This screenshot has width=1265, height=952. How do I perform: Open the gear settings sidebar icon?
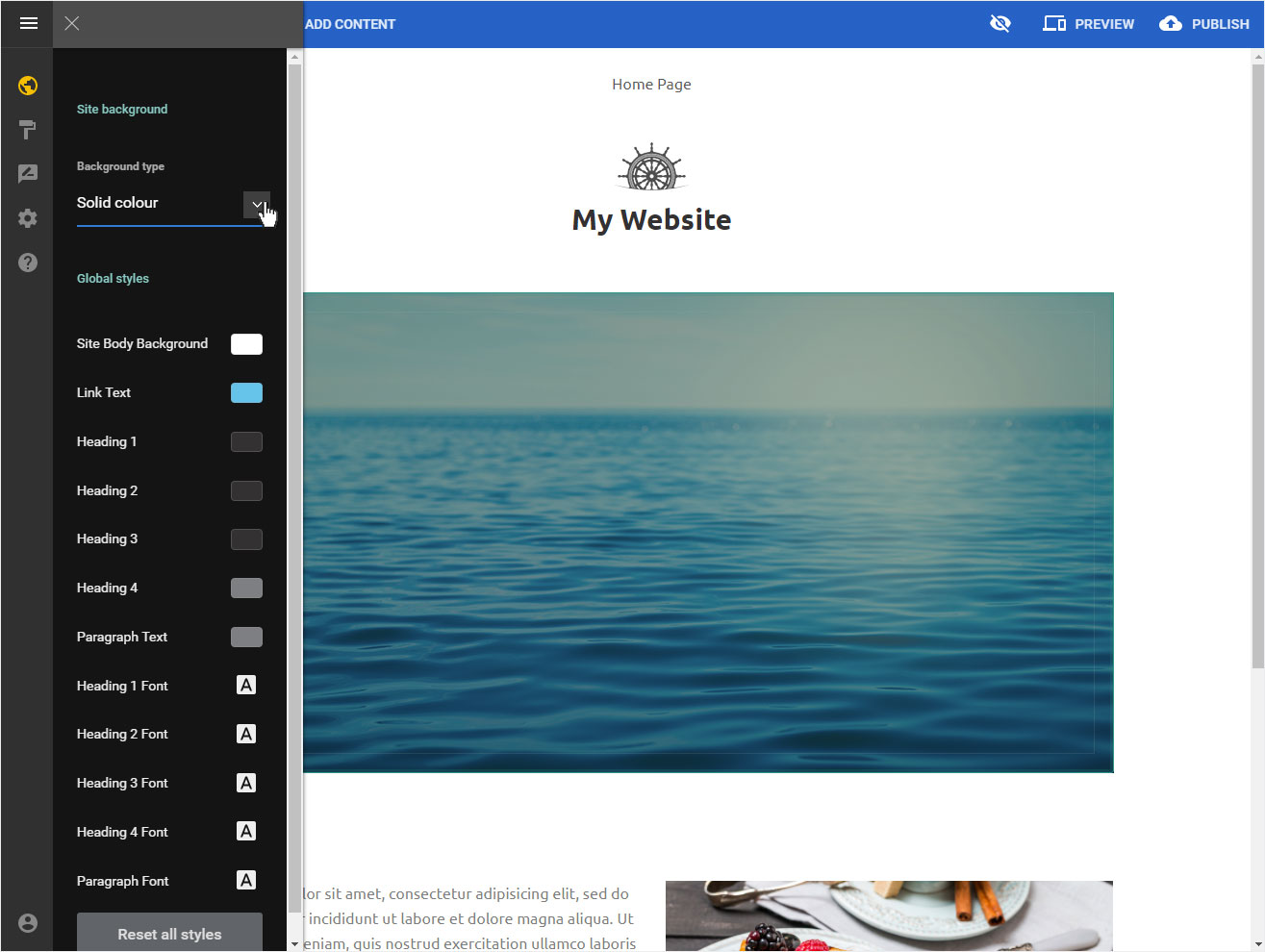click(28, 217)
